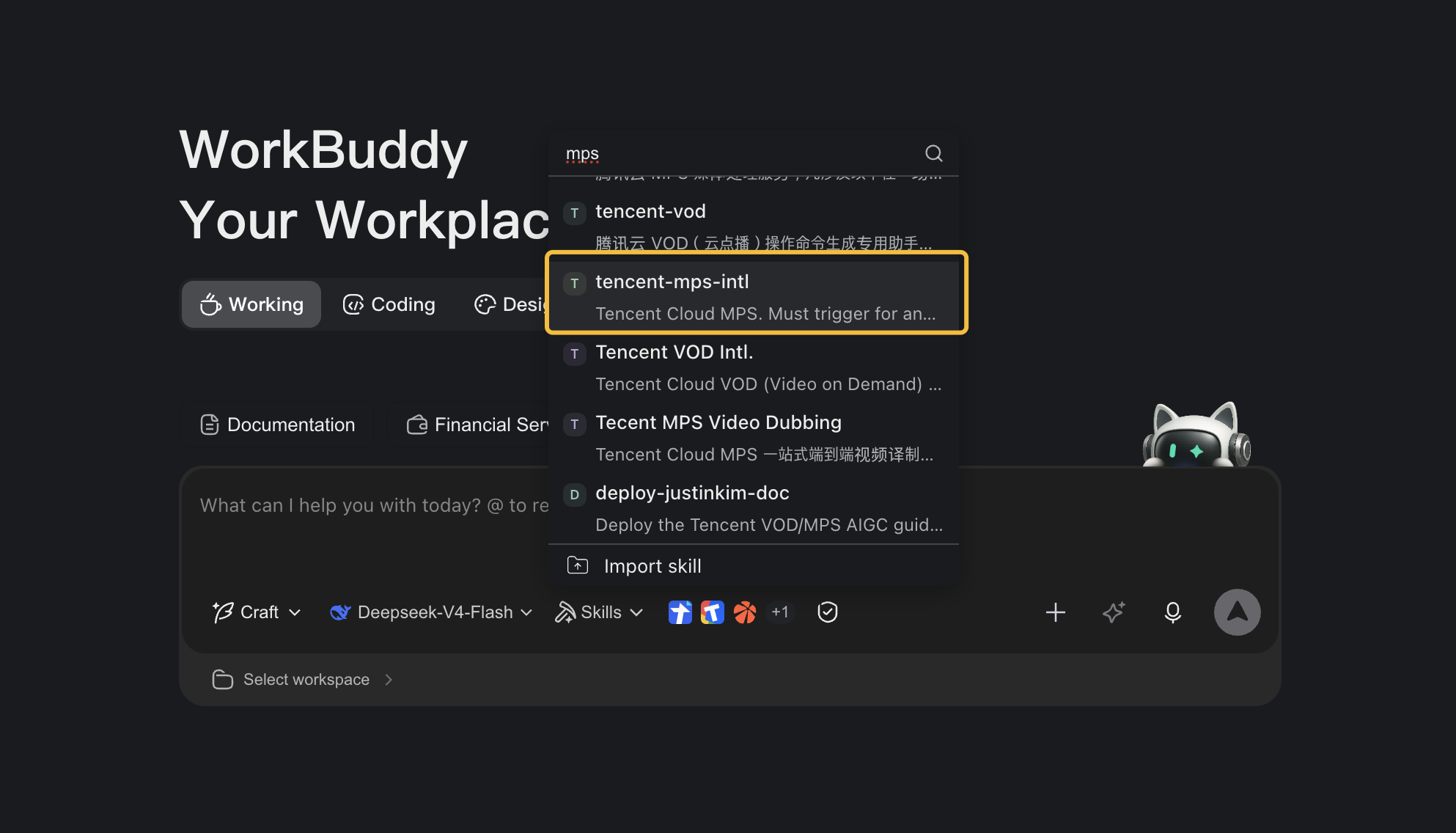Image resolution: width=1456 pixels, height=833 pixels.
Task: Select the deploy-justinkim-doc skill
Action: pyautogui.click(x=754, y=508)
